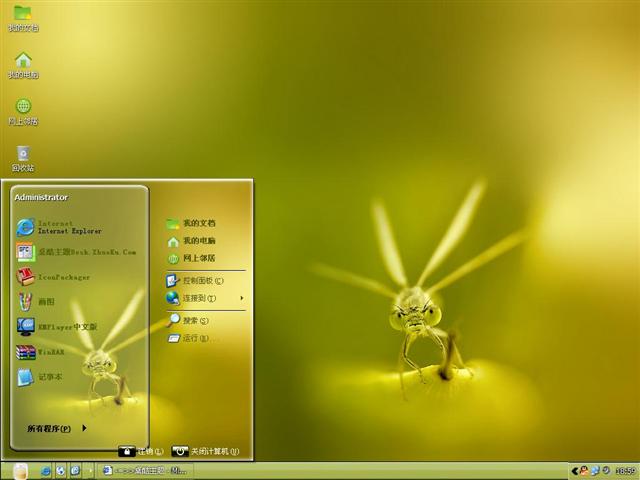Open the 我的文档 desktop icon
Screen dimensions: 640x480
(23, 18)
